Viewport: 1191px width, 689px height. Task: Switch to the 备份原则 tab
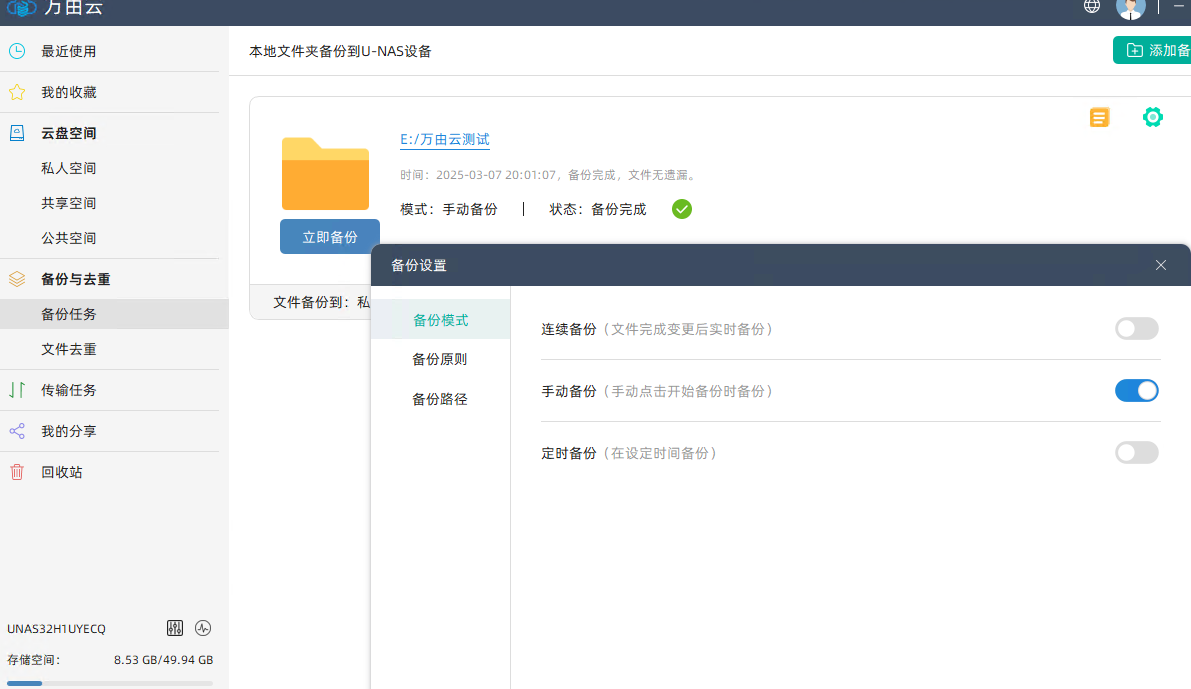[x=440, y=359]
